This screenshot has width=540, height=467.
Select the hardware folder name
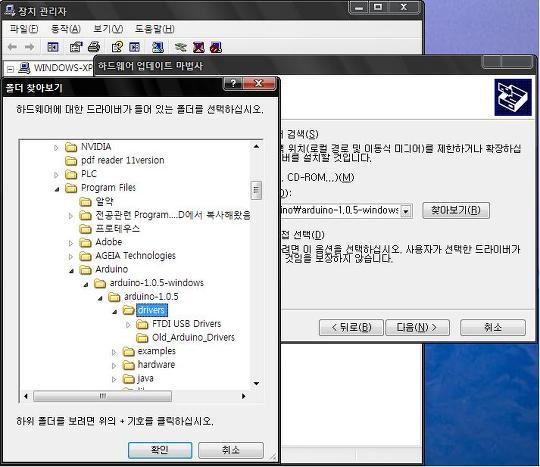[156, 365]
